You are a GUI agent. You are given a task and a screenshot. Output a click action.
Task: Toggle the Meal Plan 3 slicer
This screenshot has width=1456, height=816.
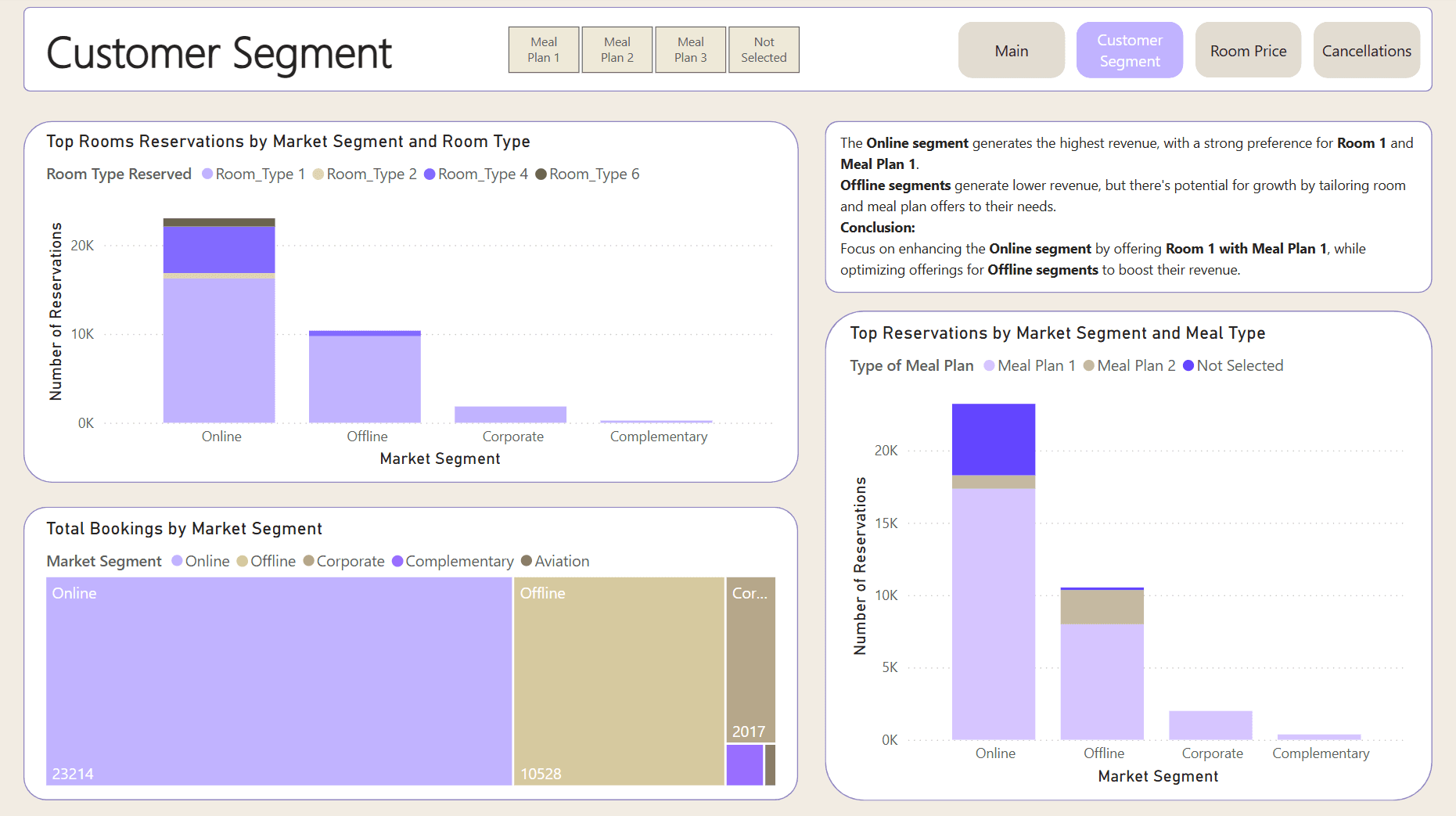691,50
